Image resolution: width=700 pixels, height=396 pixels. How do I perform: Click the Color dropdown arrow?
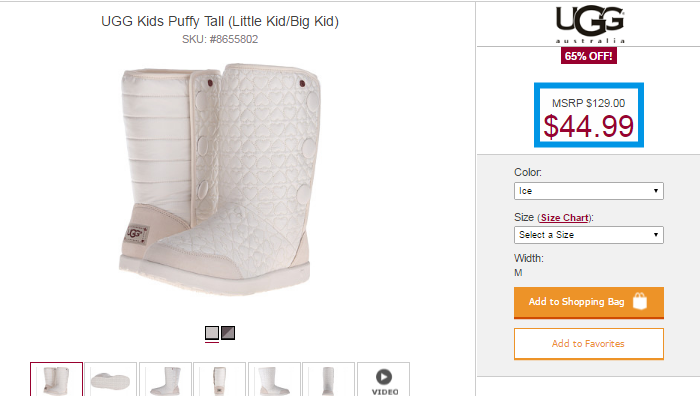click(x=656, y=191)
